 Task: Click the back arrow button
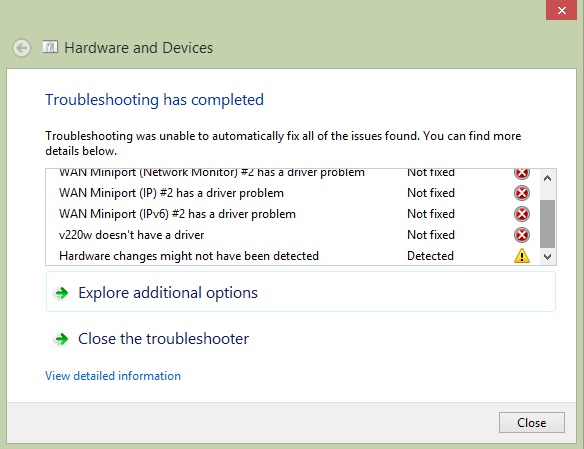22,48
